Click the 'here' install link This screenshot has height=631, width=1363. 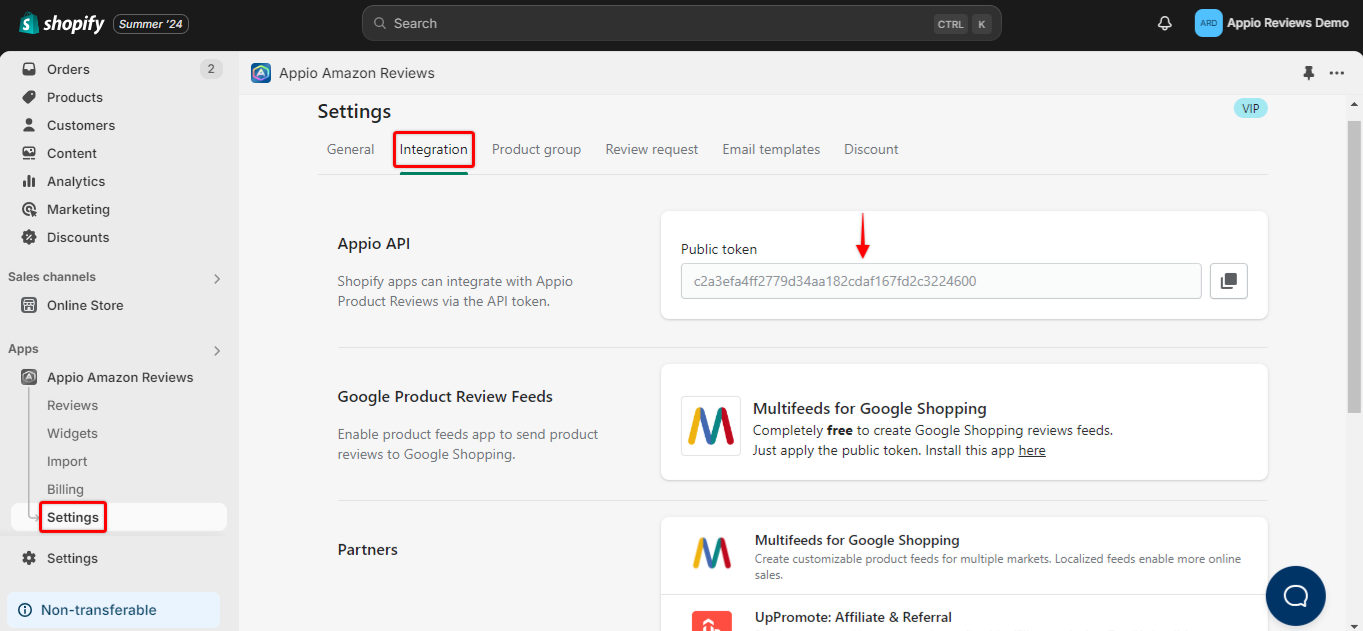1032,451
